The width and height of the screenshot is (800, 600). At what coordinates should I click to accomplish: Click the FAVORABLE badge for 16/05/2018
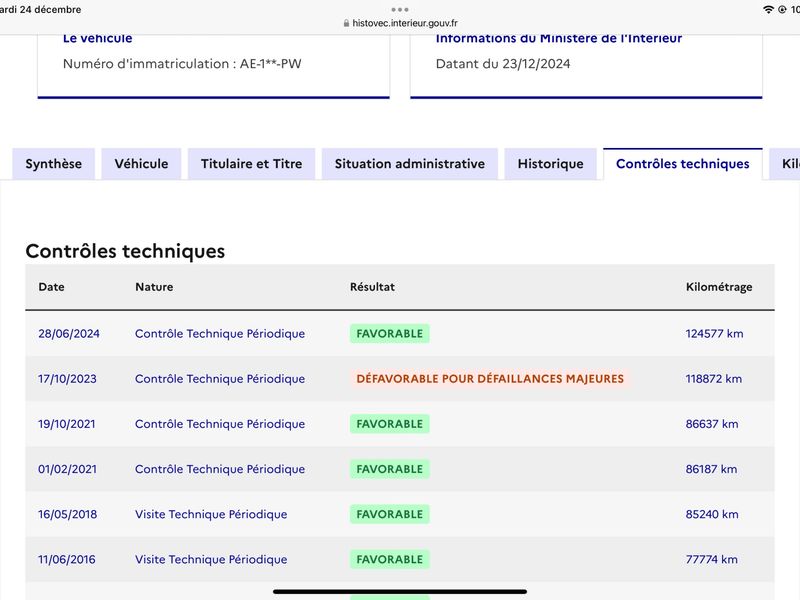click(390, 514)
